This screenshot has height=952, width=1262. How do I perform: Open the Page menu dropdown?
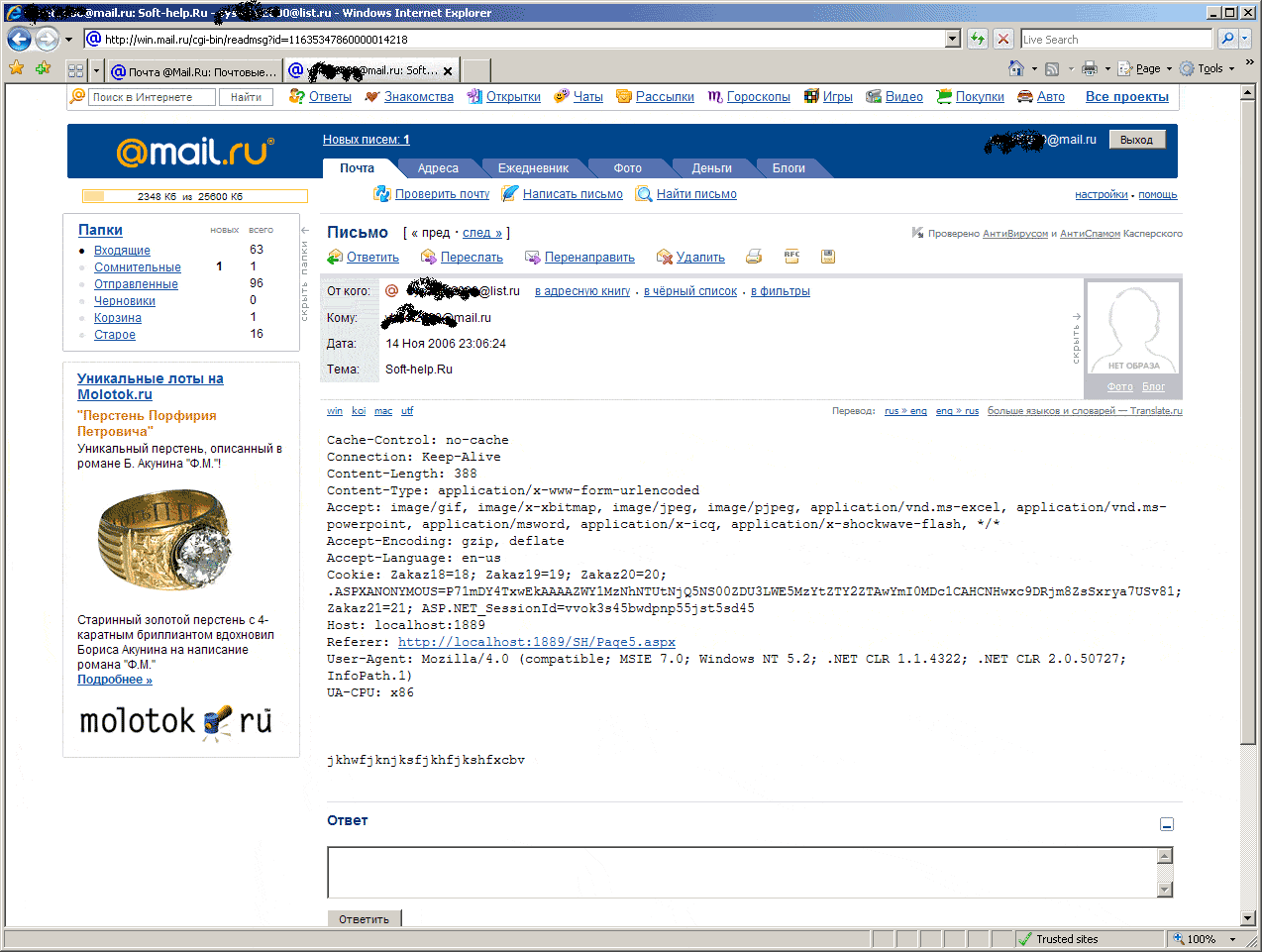coord(1145,68)
